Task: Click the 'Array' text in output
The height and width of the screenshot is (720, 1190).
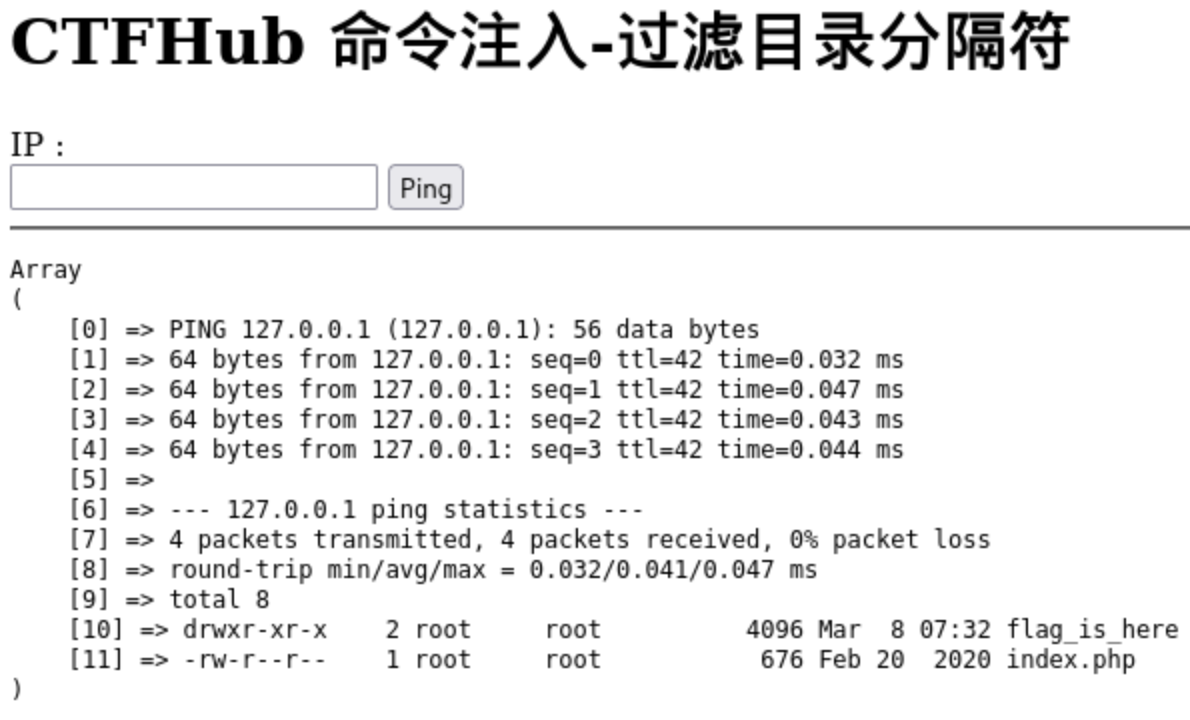Action: pyautogui.click(x=46, y=270)
